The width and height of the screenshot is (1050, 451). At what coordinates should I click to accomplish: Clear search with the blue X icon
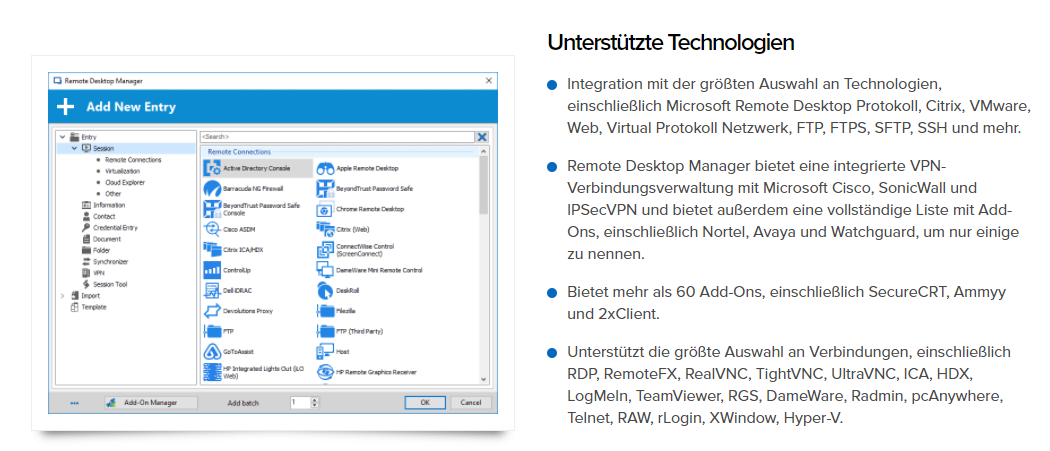click(481, 137)
